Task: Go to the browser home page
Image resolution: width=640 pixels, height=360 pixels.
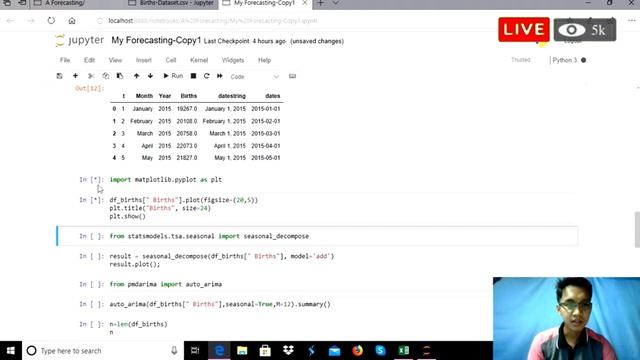Action: [72, 21]
